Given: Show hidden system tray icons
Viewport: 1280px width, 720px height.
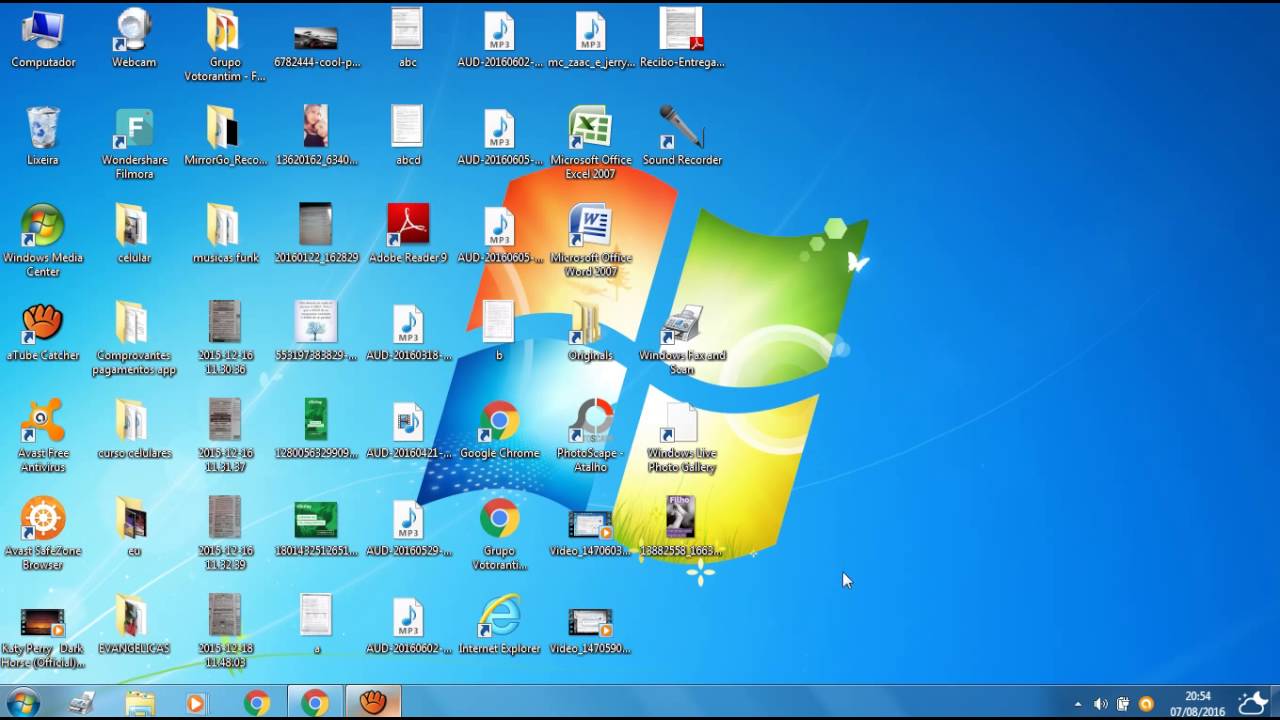Looking at the screenshot, I should pyautogui.click(x=1078, y=704).
